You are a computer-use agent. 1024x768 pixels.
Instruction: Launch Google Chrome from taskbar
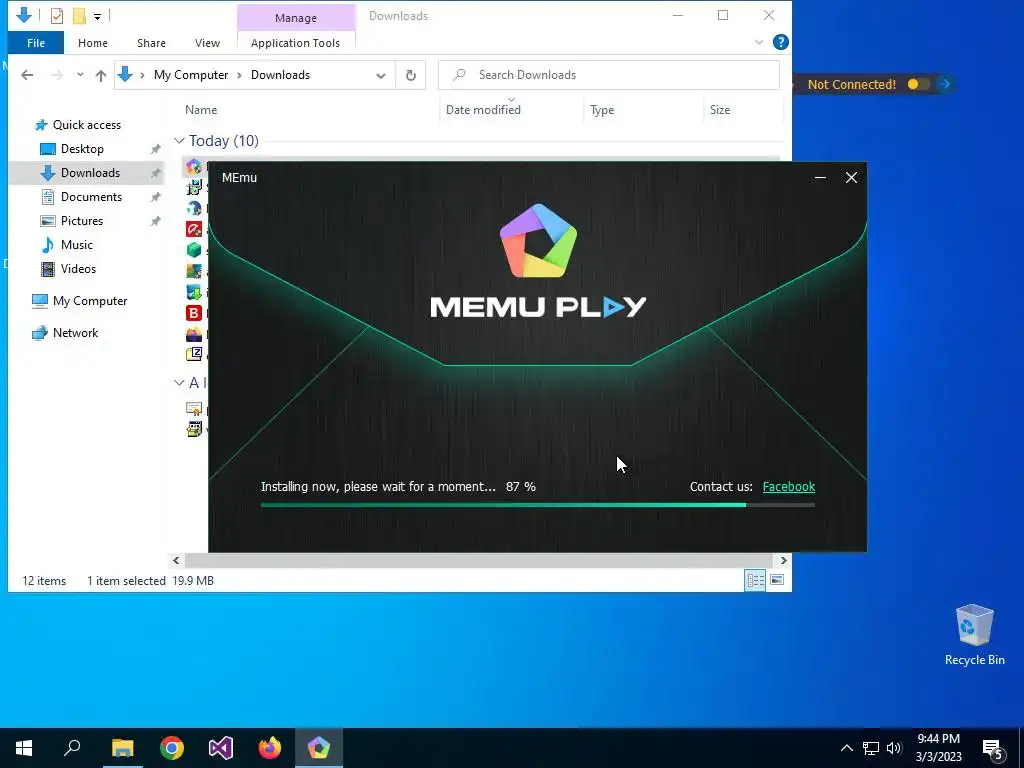pyautogui.click(x=172, y=748)
